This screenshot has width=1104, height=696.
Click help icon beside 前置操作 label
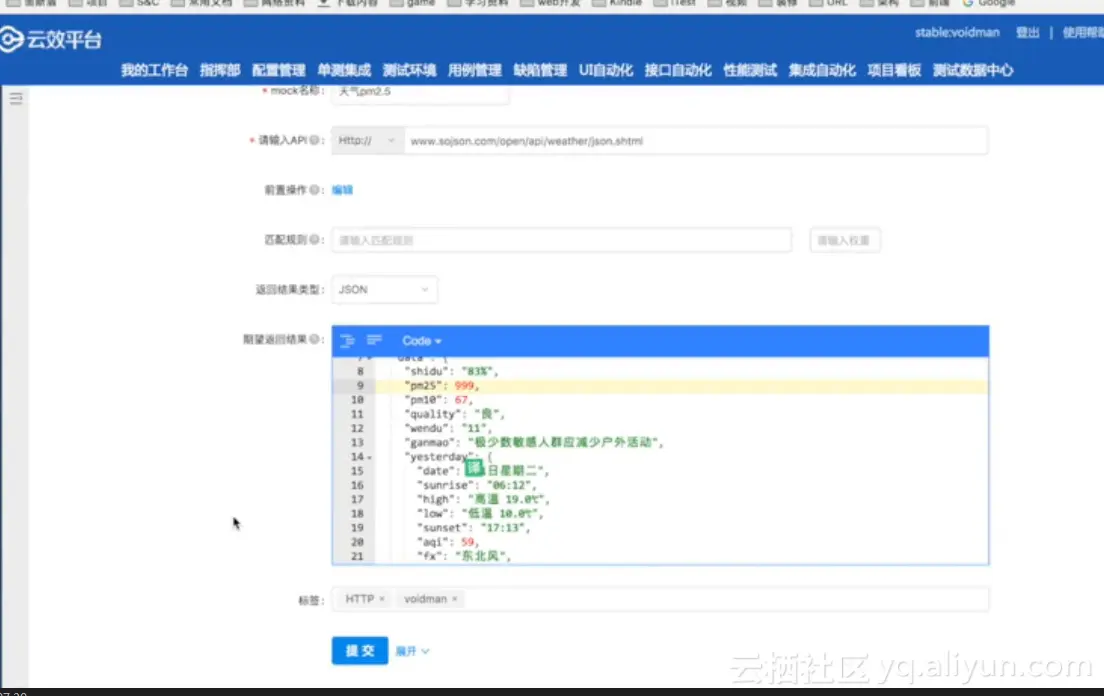(x=315, y=190)
